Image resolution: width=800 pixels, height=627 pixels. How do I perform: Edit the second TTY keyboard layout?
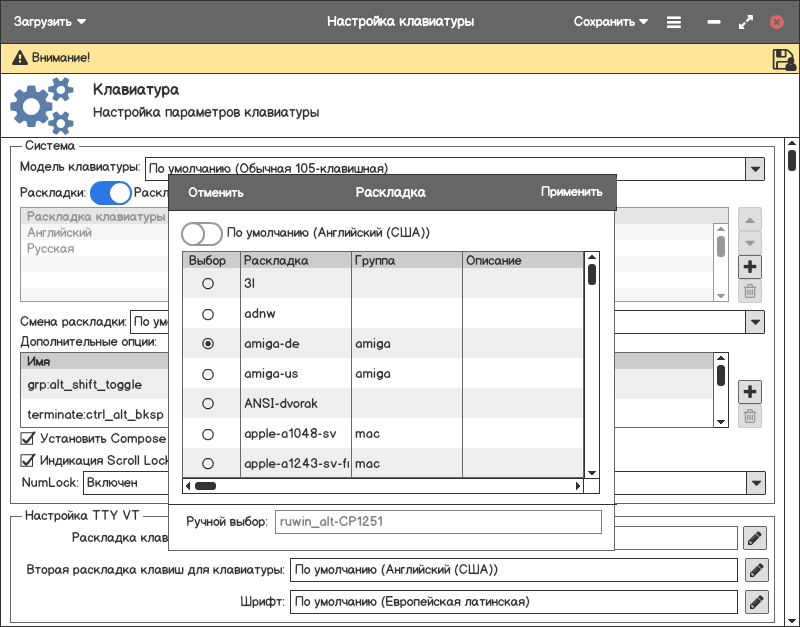pos(755,570)
